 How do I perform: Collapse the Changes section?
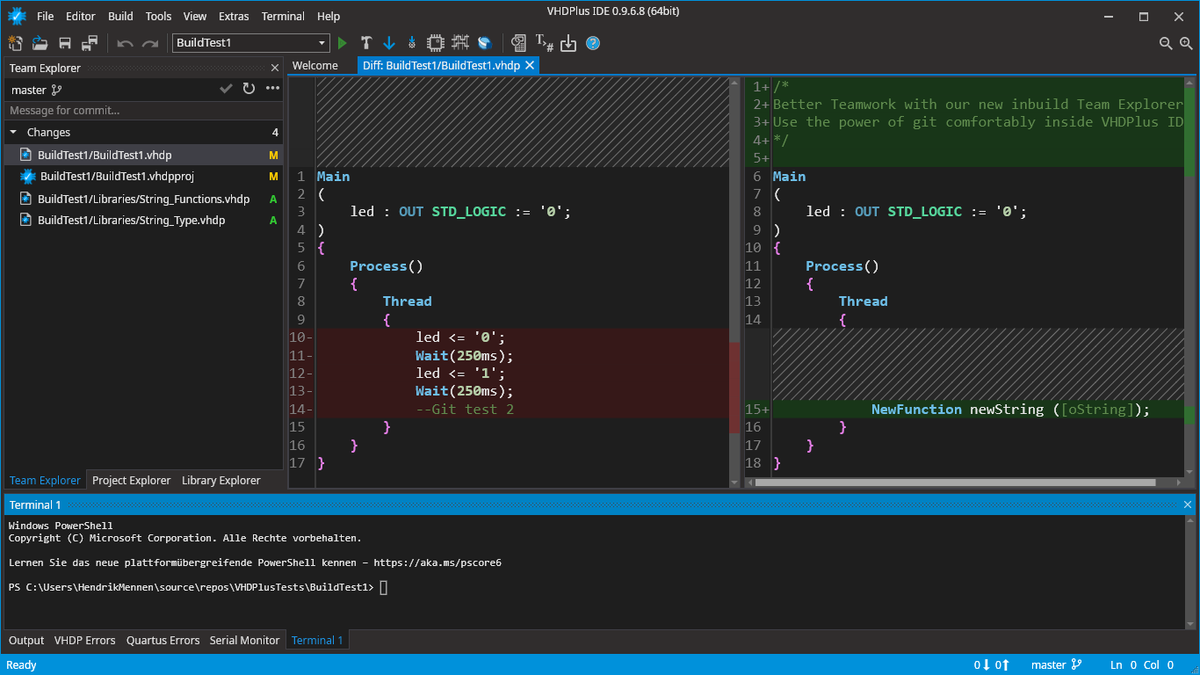pos(13,132)
